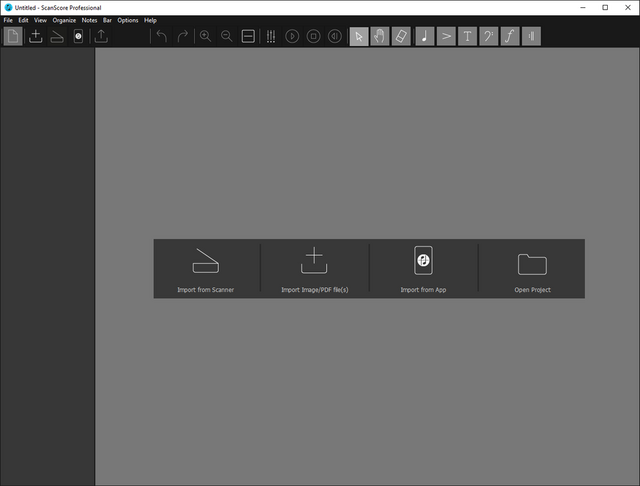Start playback with the play button
Viewport: 640px width, 486px height.
click(292, 36)
